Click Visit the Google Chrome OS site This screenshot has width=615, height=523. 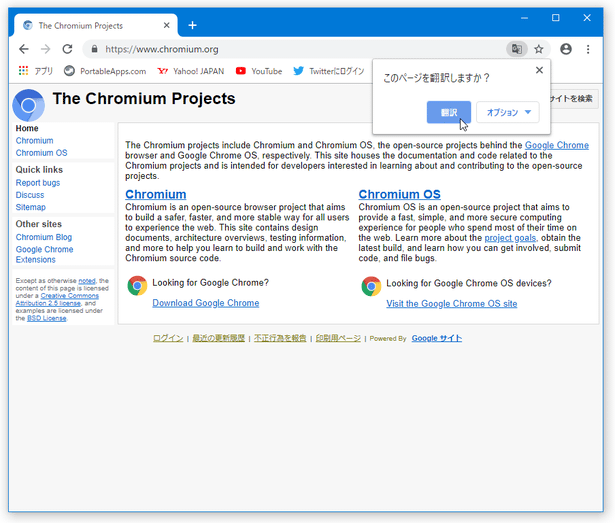[452, 304]
